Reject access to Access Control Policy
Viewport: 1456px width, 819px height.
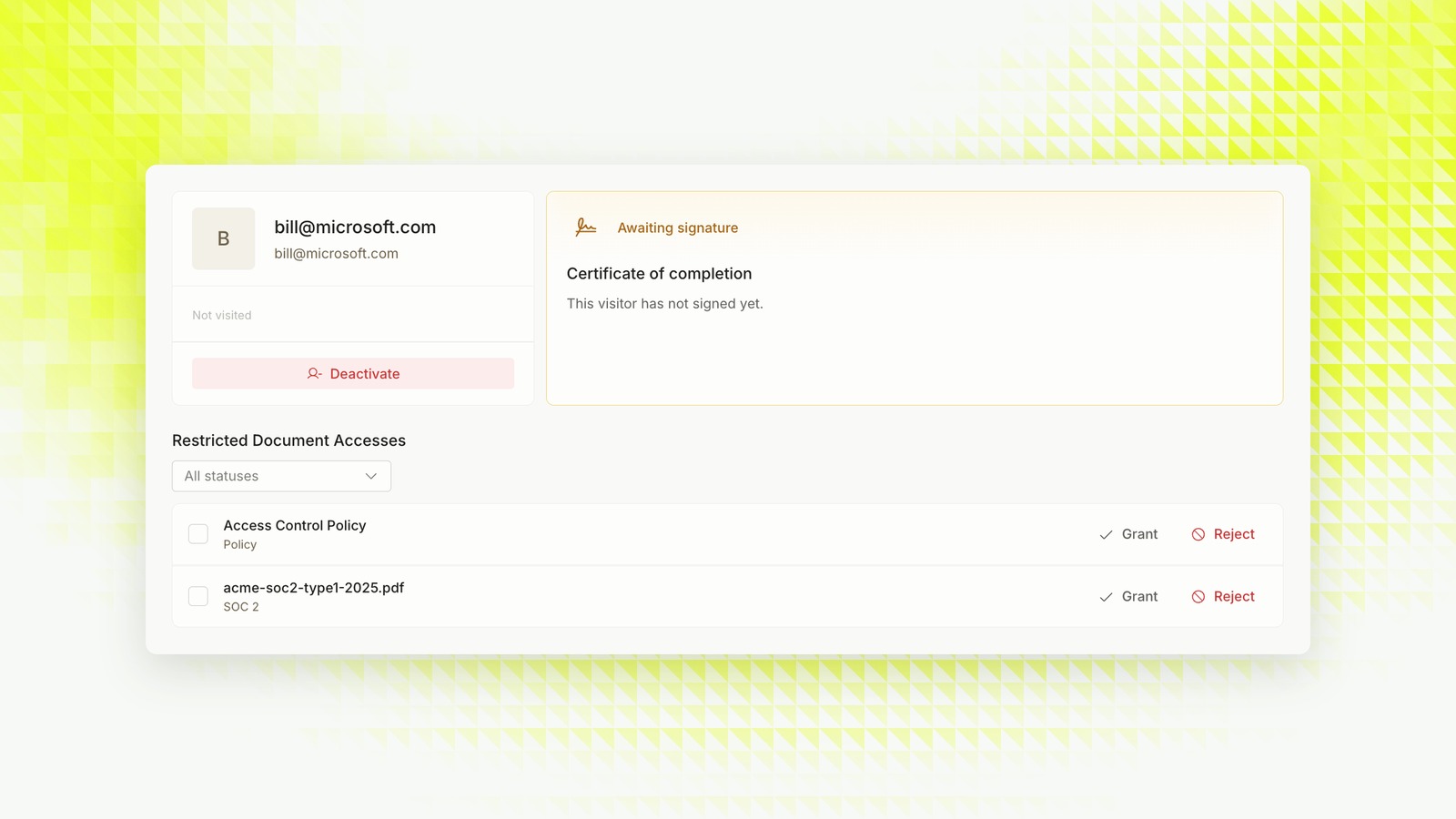(1223, 534)
